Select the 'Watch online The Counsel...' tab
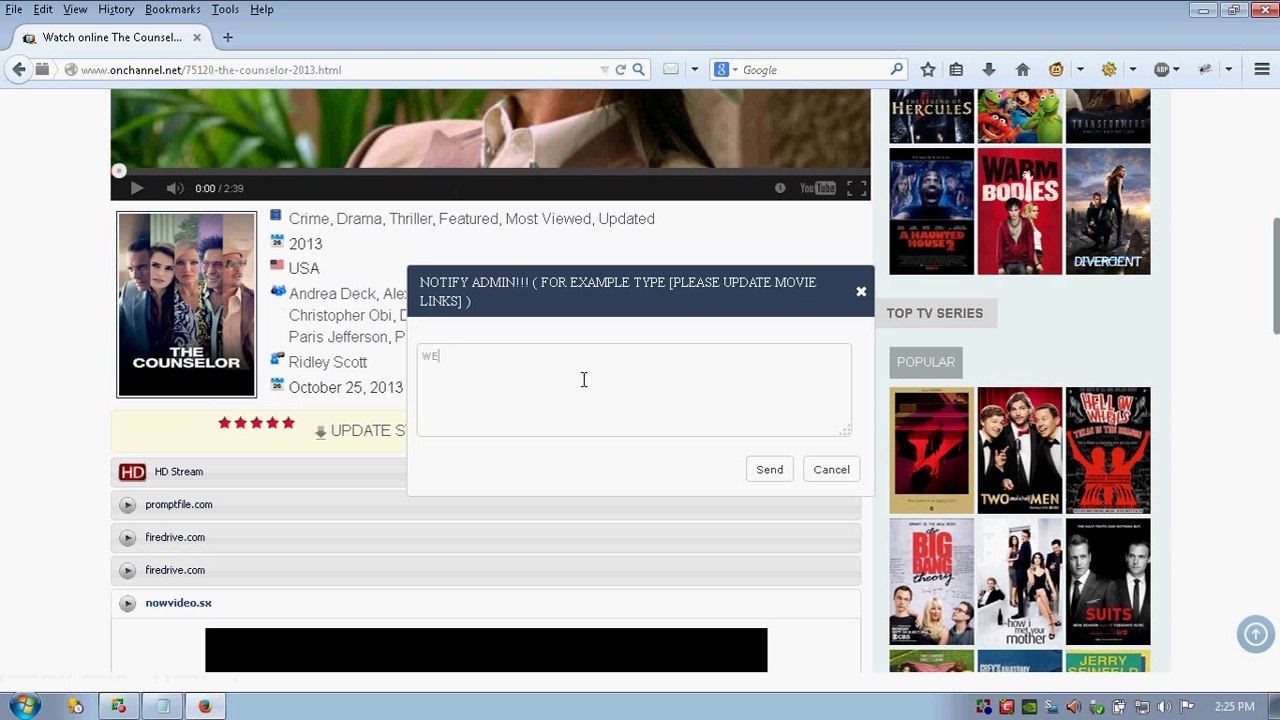 pyautogui.click(x=111, y=37)
